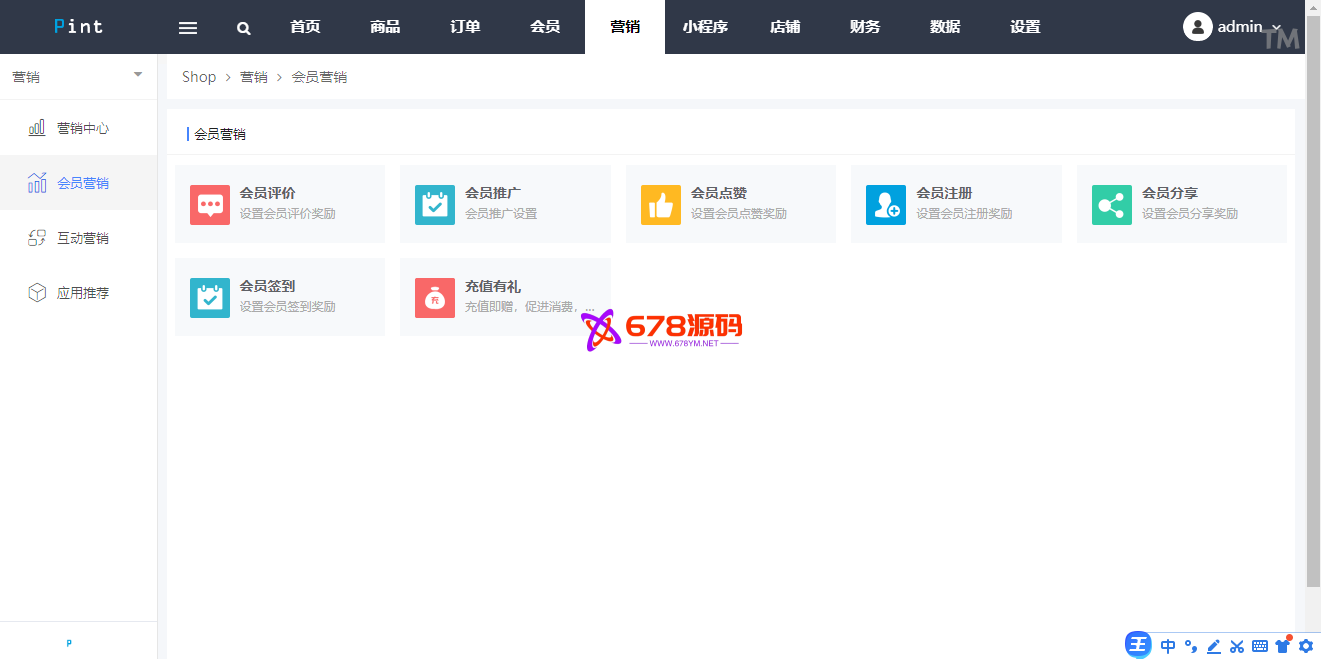
Task: Click the red 会员评价 chat icon
Action: 209,205
